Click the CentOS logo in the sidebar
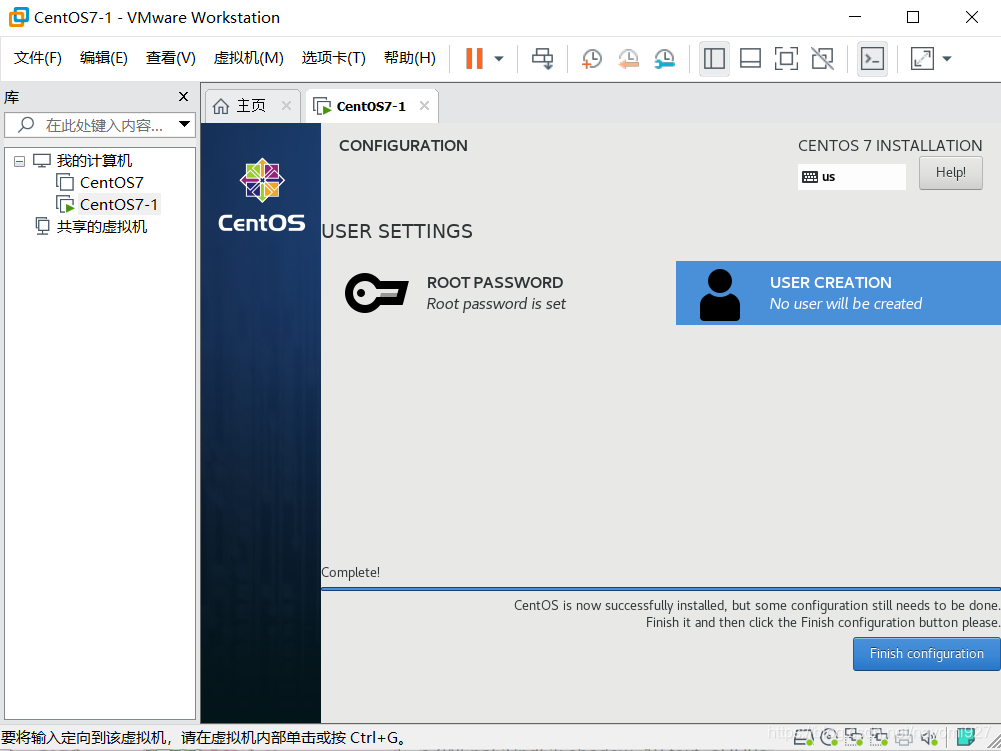The width and height of the screenshot is (1001, 751). pos(262,195)
